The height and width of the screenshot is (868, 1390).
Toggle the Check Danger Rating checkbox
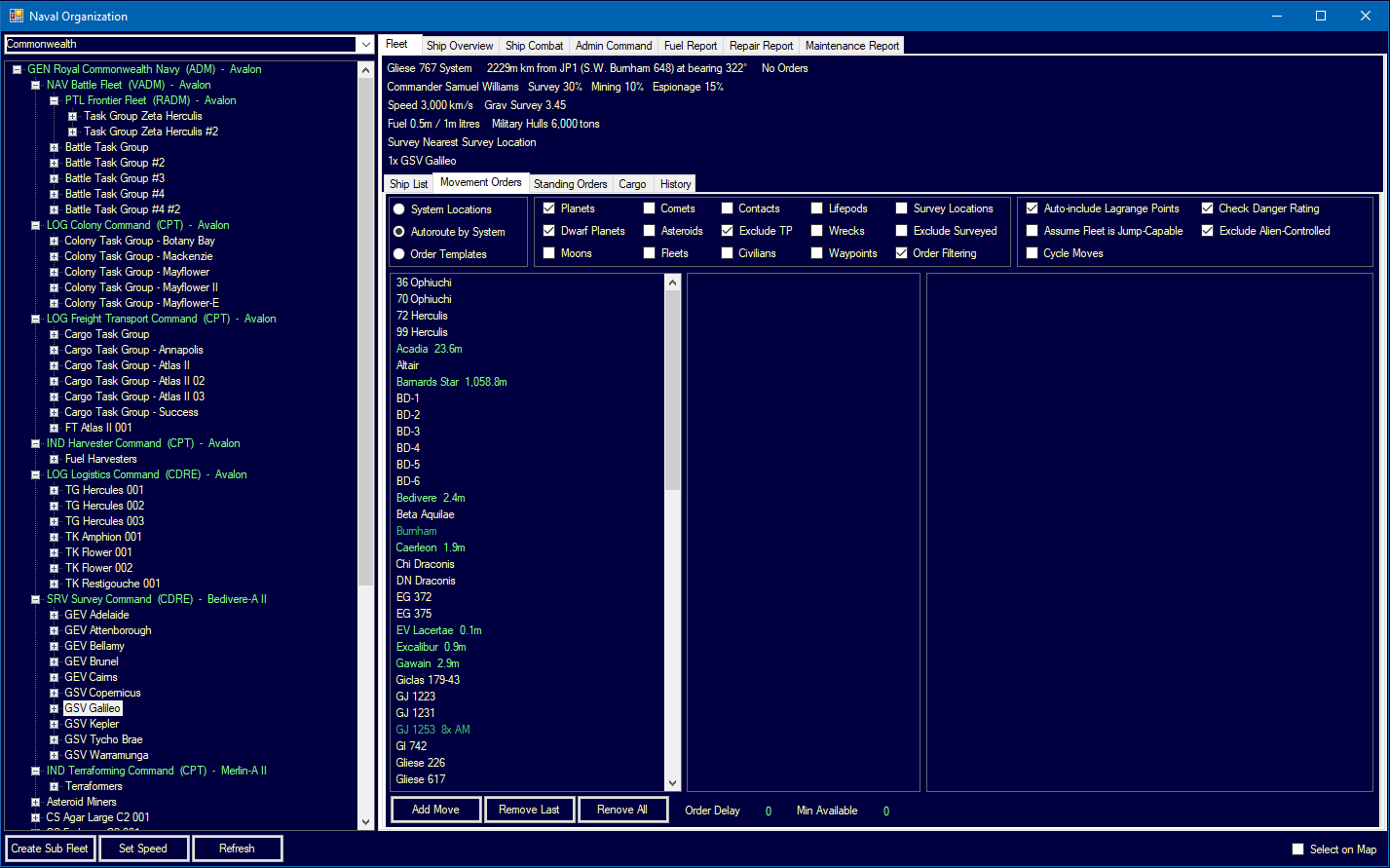click(1208, 208)
